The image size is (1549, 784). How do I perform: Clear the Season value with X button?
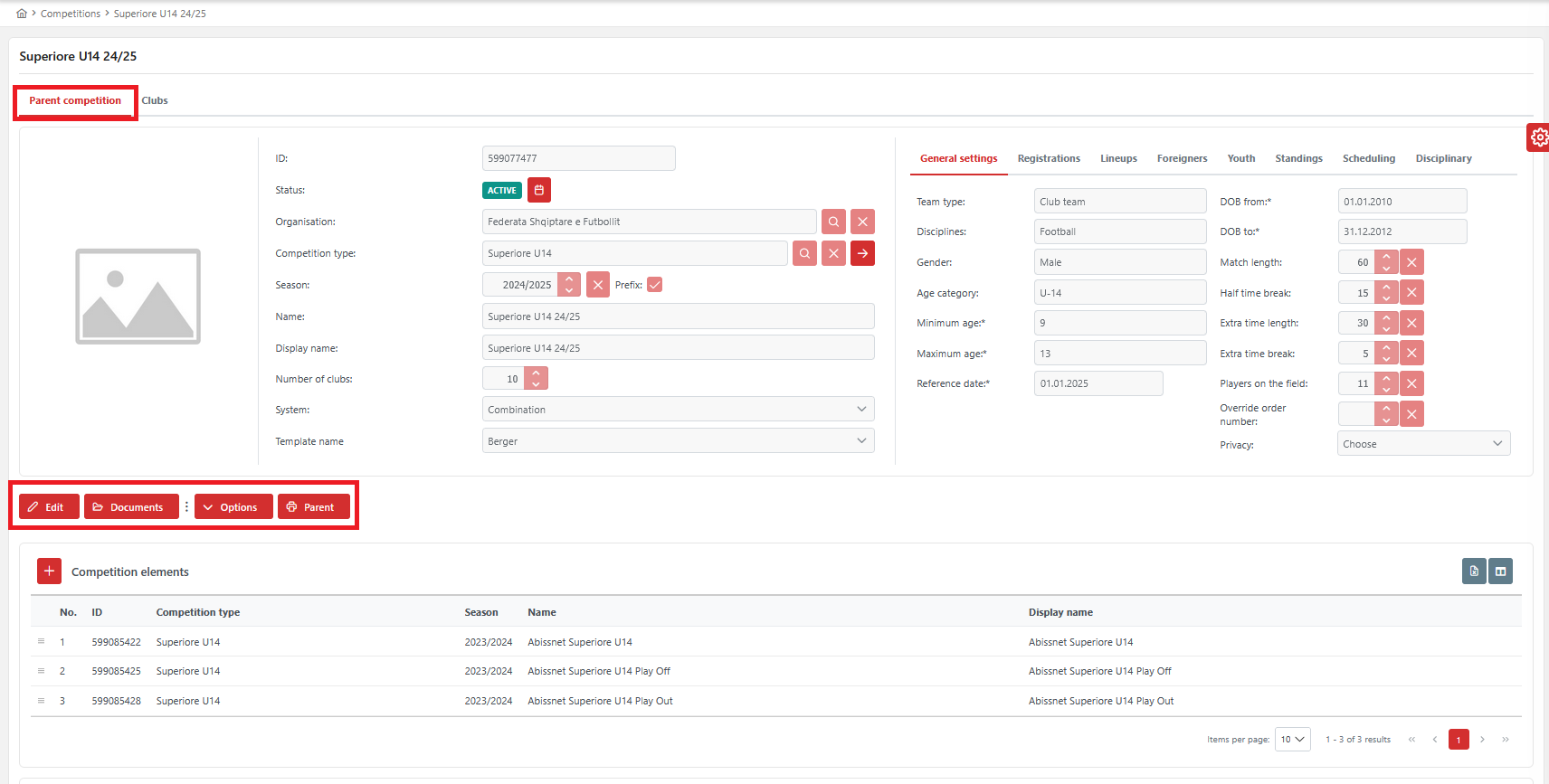pyautogui.click(x=598, y=285)
